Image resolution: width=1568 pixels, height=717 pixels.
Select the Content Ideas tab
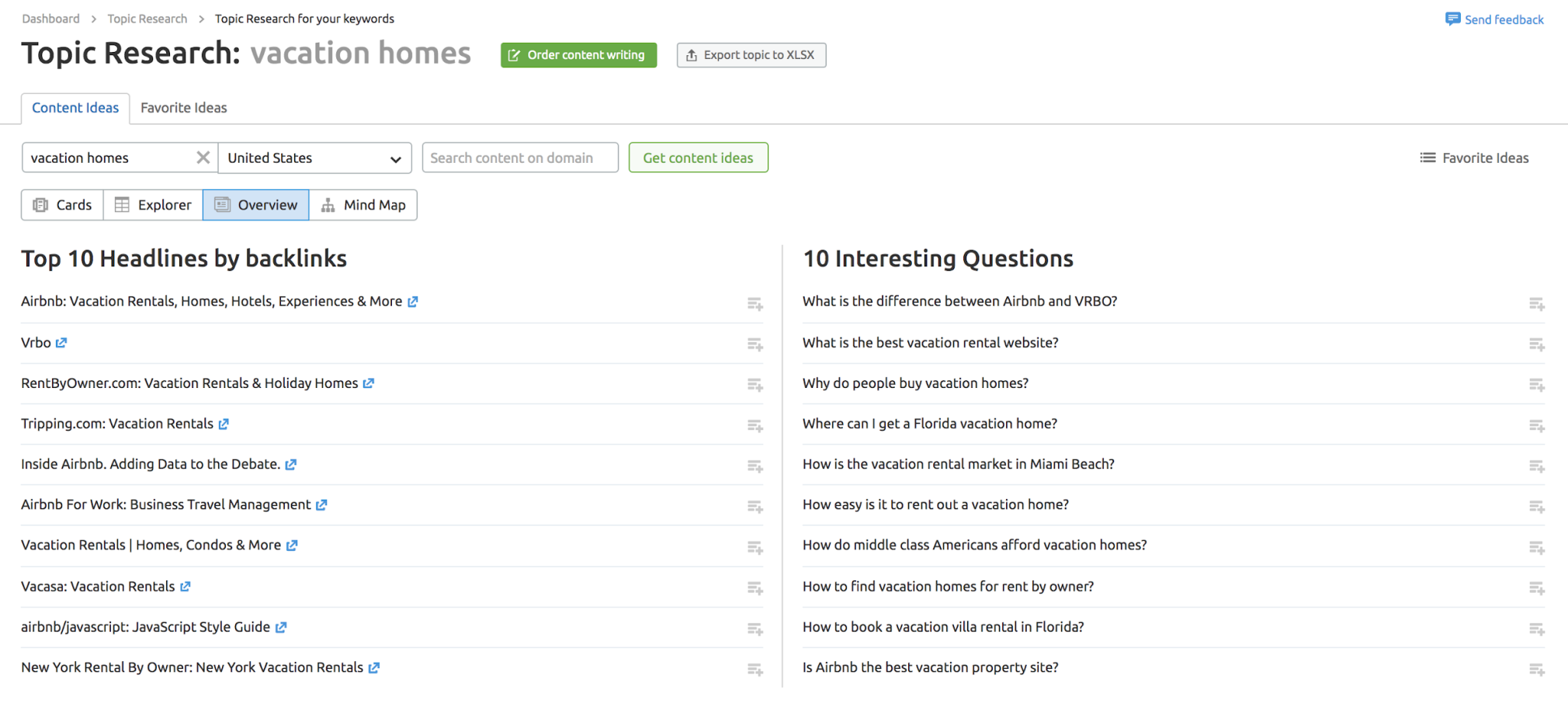(x=75, y=108)
